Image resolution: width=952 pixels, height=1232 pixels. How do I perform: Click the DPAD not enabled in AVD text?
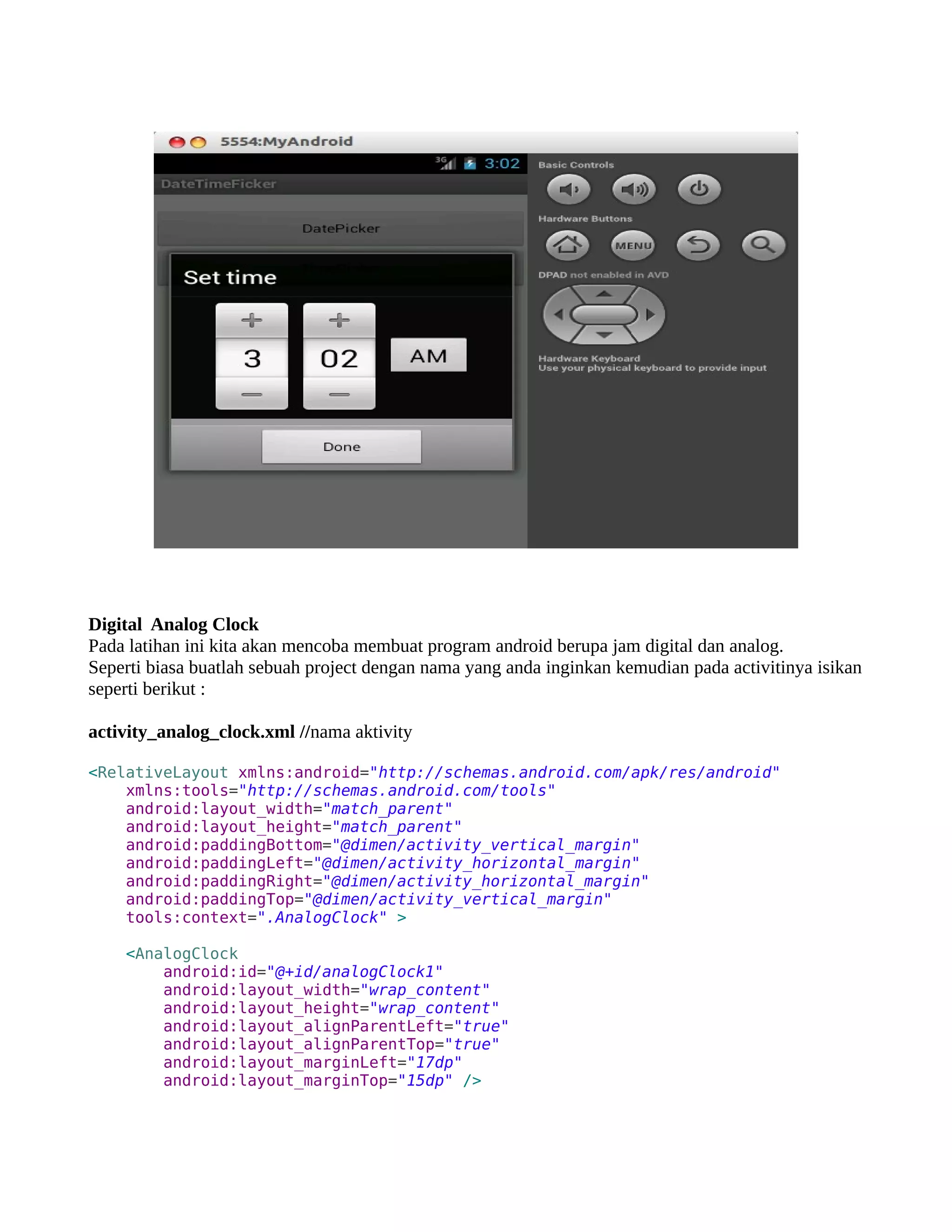(x=603, y=275)
